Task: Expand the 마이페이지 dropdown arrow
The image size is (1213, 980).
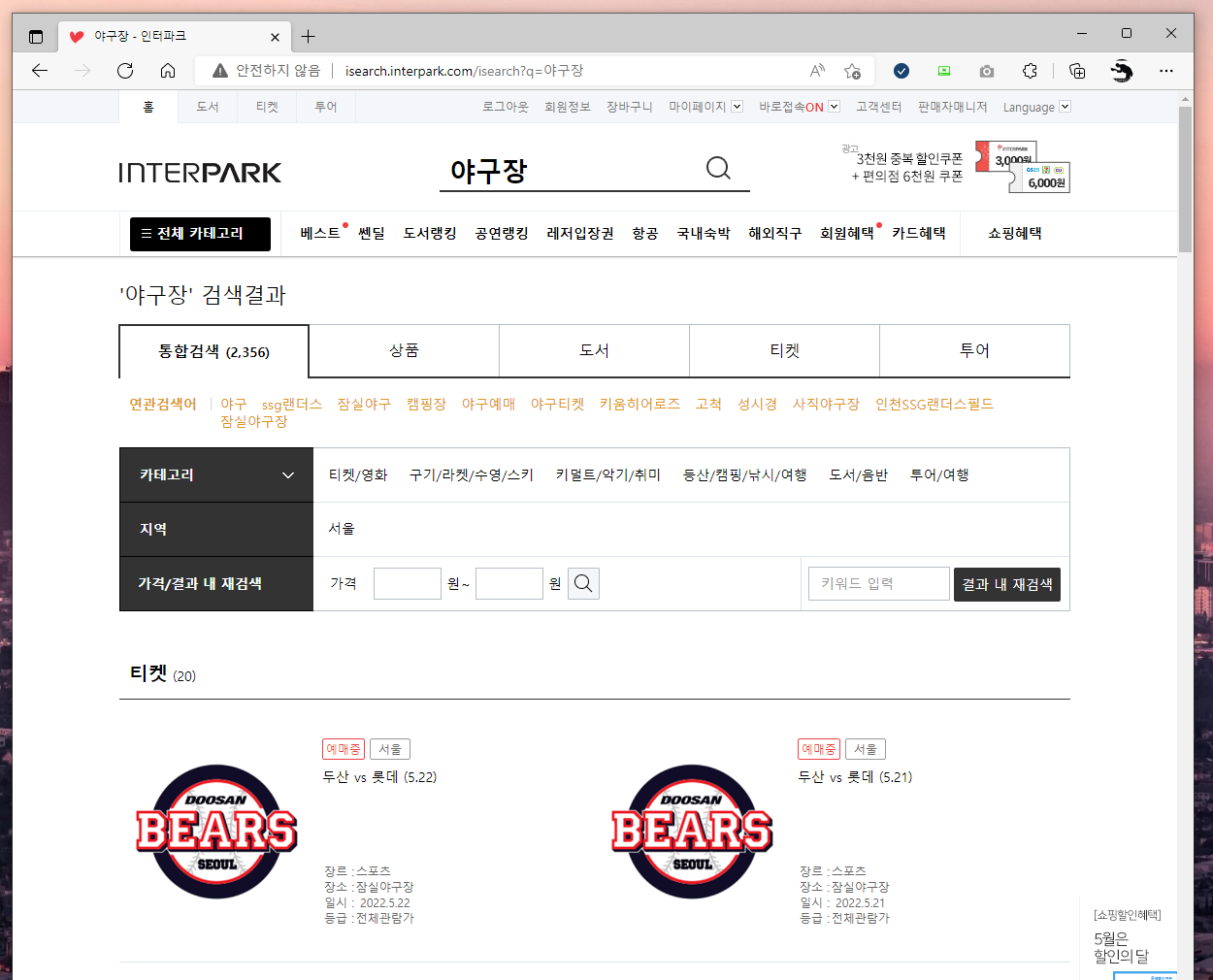Action: coord(737,107)
